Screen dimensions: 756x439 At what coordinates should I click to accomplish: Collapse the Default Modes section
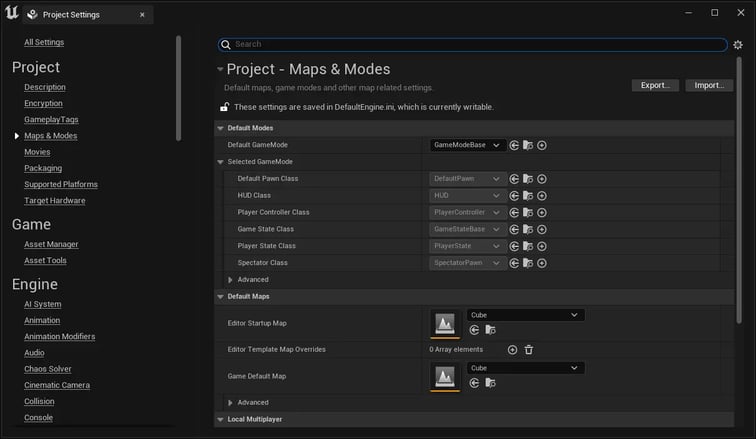tap(220, 128)
